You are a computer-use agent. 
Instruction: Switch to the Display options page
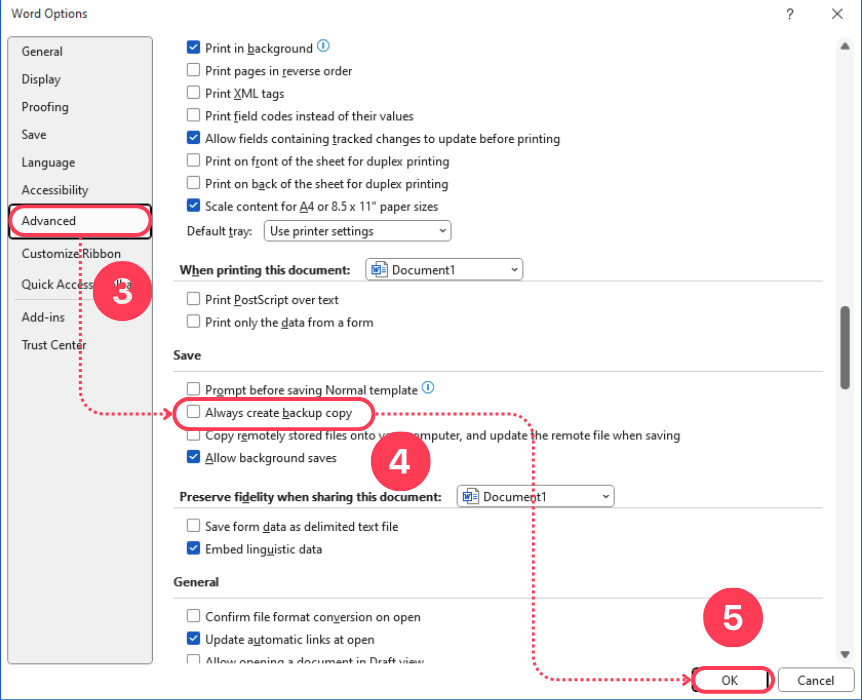(41, 79)
